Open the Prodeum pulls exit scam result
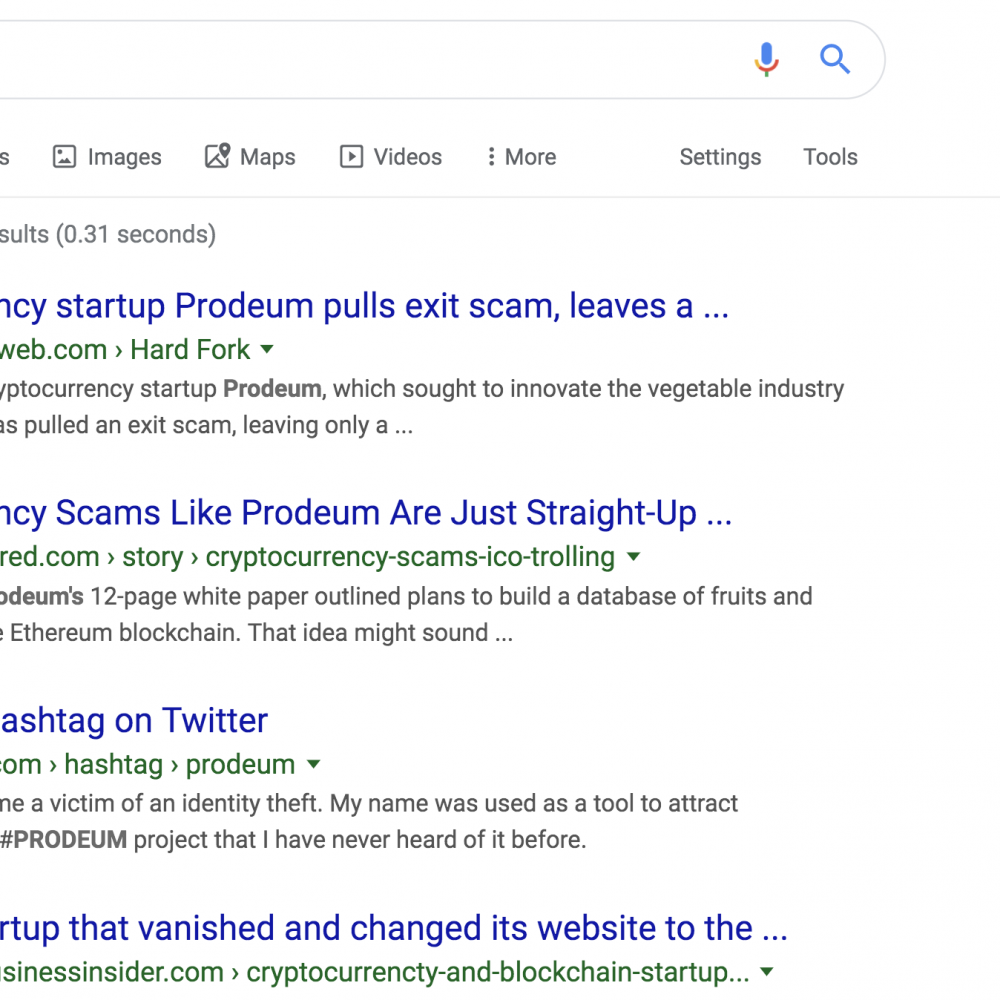The image size is (1000, 1000). [364, 306]
